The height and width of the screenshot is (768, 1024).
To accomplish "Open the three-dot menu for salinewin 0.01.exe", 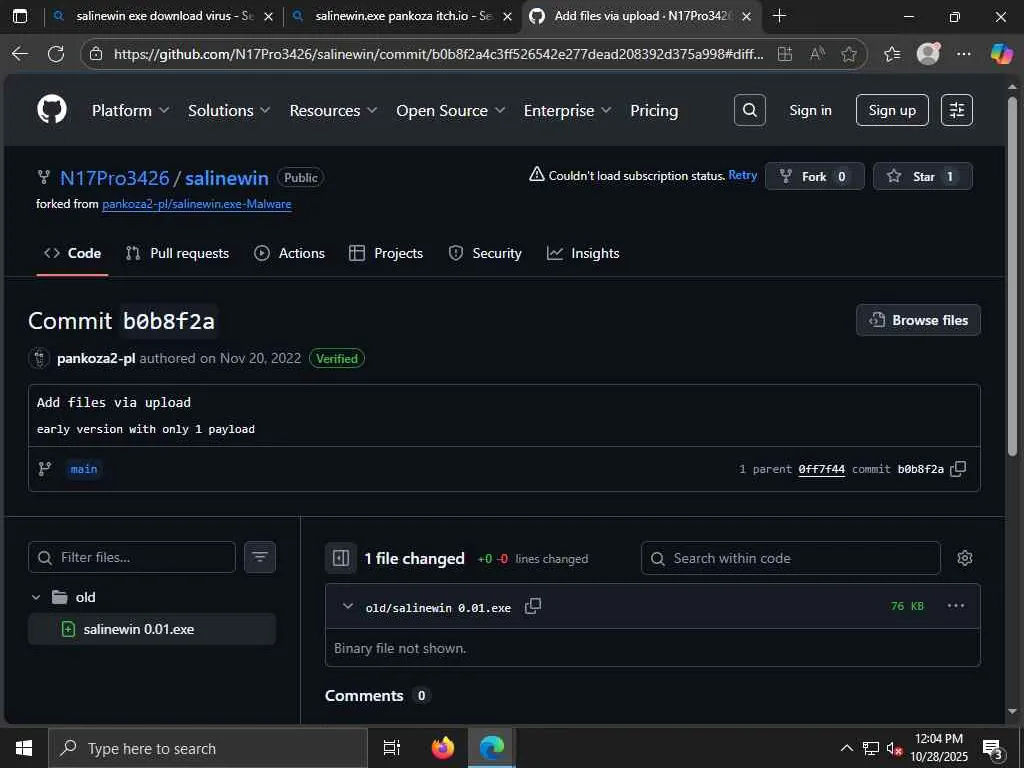I will pyautogui.click(x=955, y=606).
